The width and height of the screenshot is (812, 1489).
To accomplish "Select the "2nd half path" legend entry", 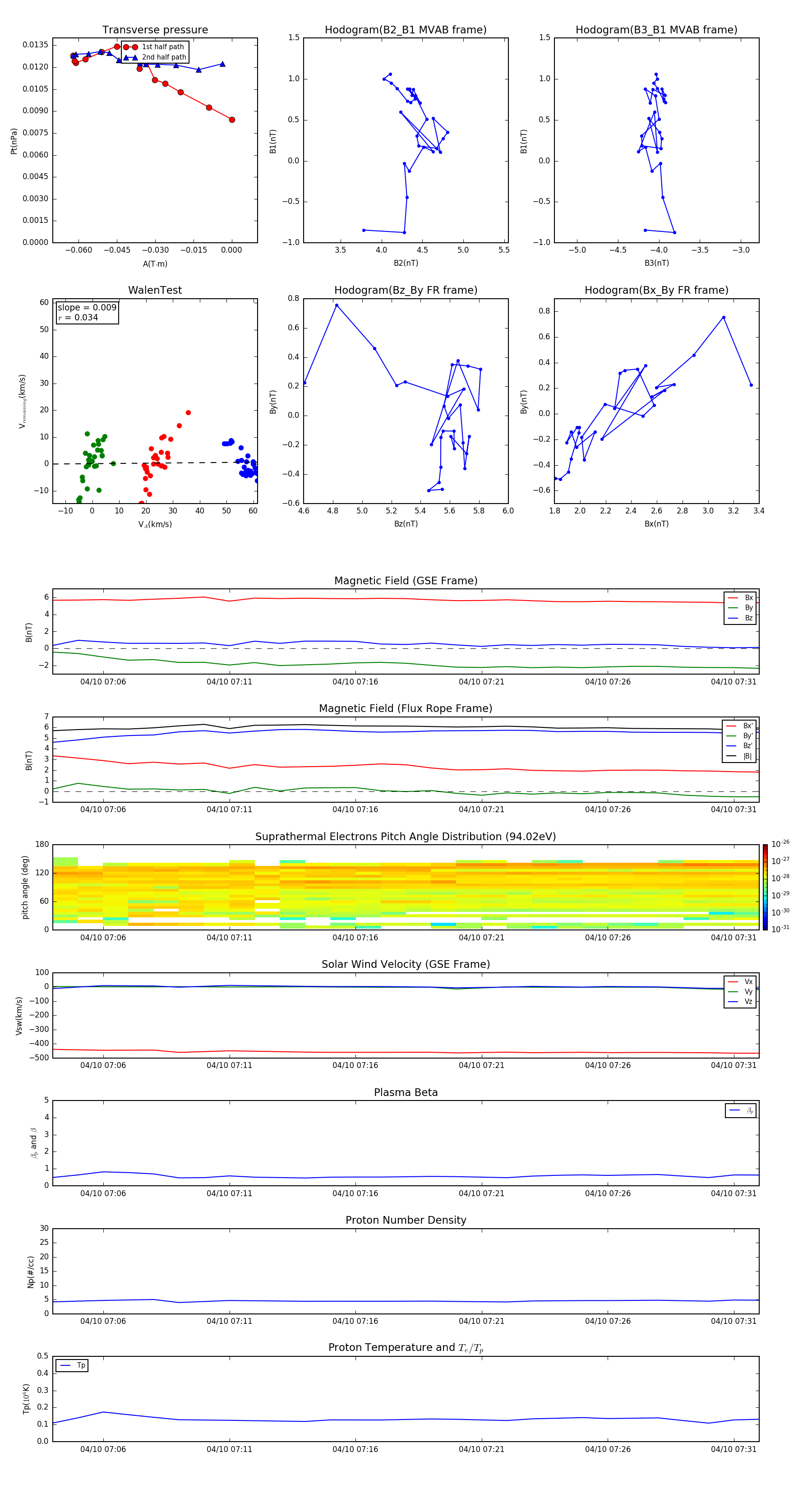I will [155, 57].
